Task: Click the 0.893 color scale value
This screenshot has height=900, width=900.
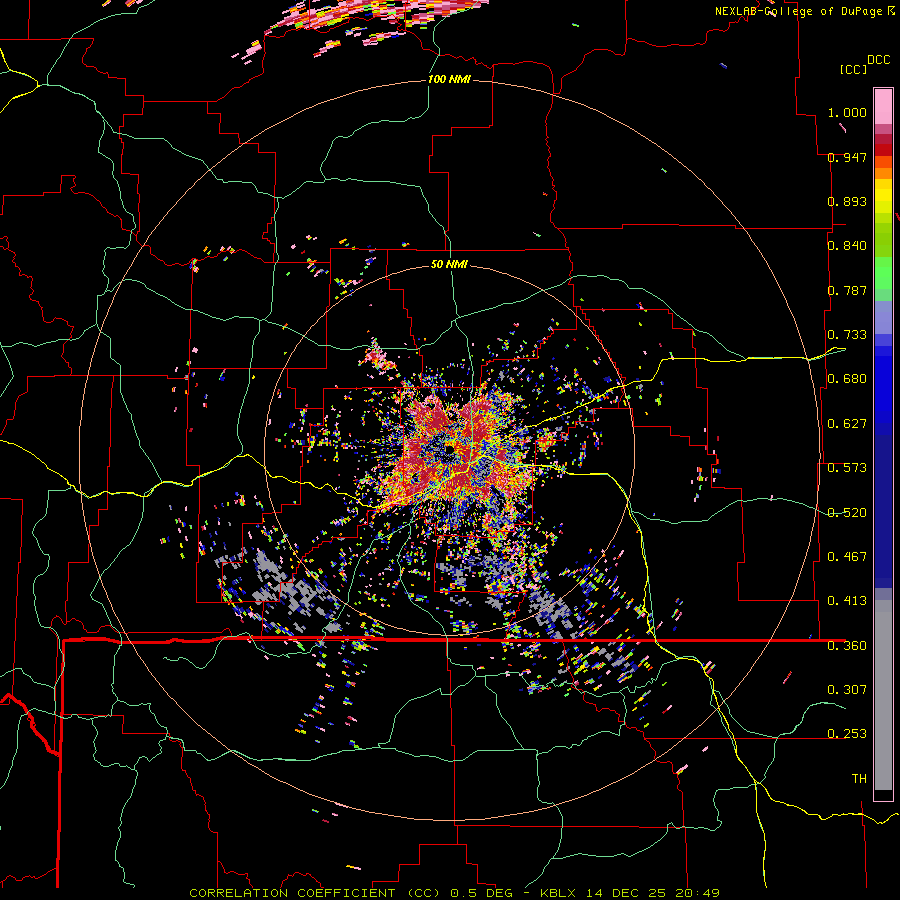Action: 847,201
